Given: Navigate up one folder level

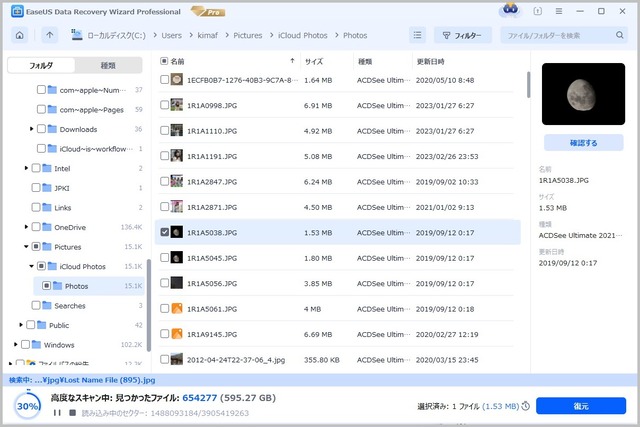Looking at the screenshot, I should tap(49, 36).
